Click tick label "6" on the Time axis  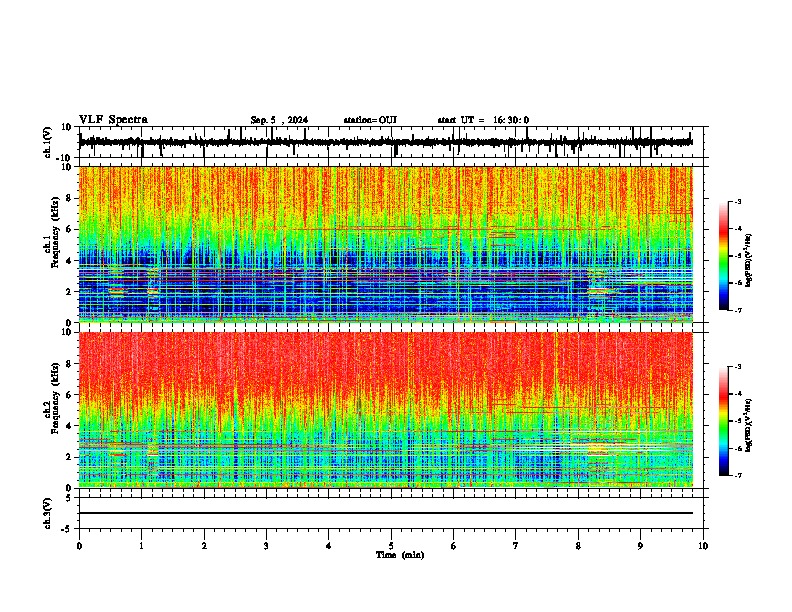pos(453,546)
